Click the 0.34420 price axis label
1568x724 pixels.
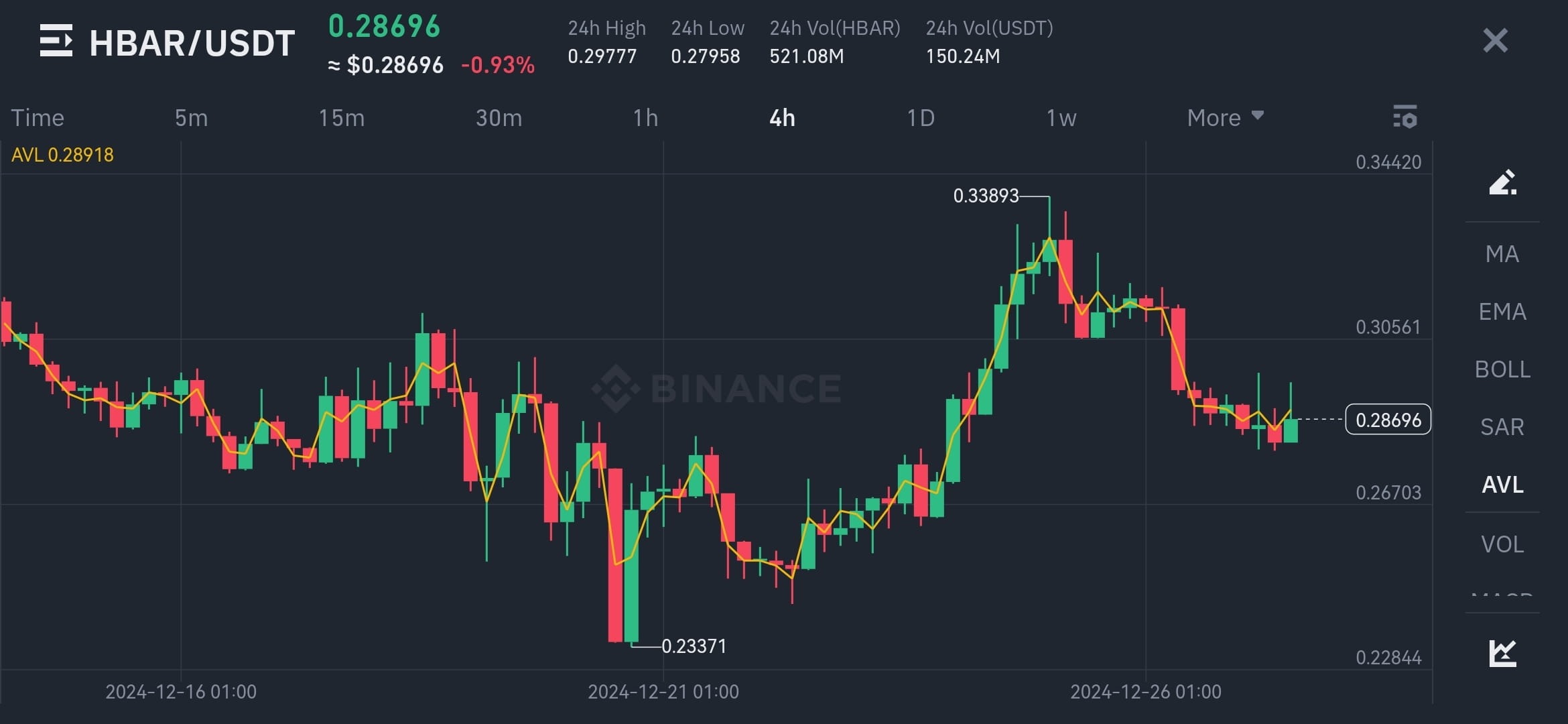(1388, 162)
